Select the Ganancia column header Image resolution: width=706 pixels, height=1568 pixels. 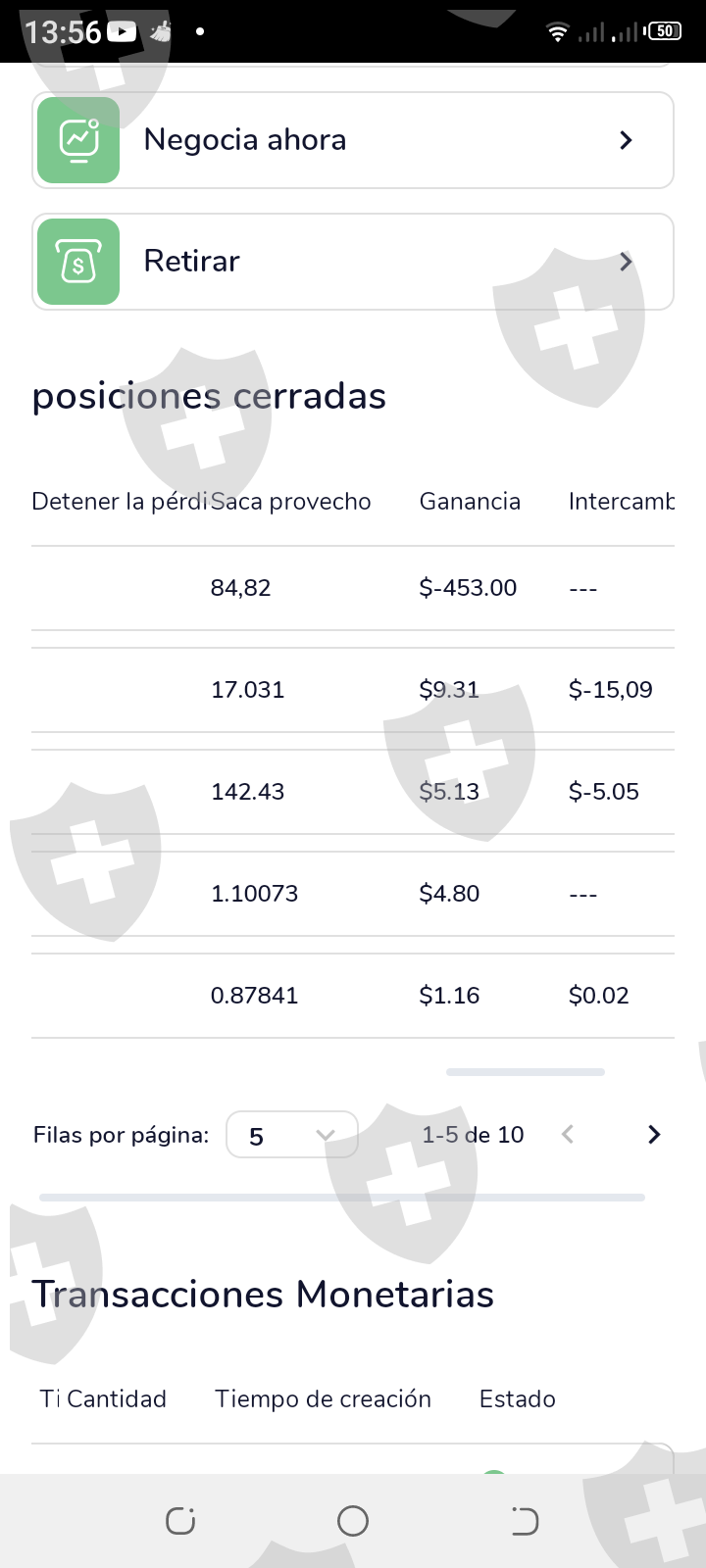click(x=470, y=502)
